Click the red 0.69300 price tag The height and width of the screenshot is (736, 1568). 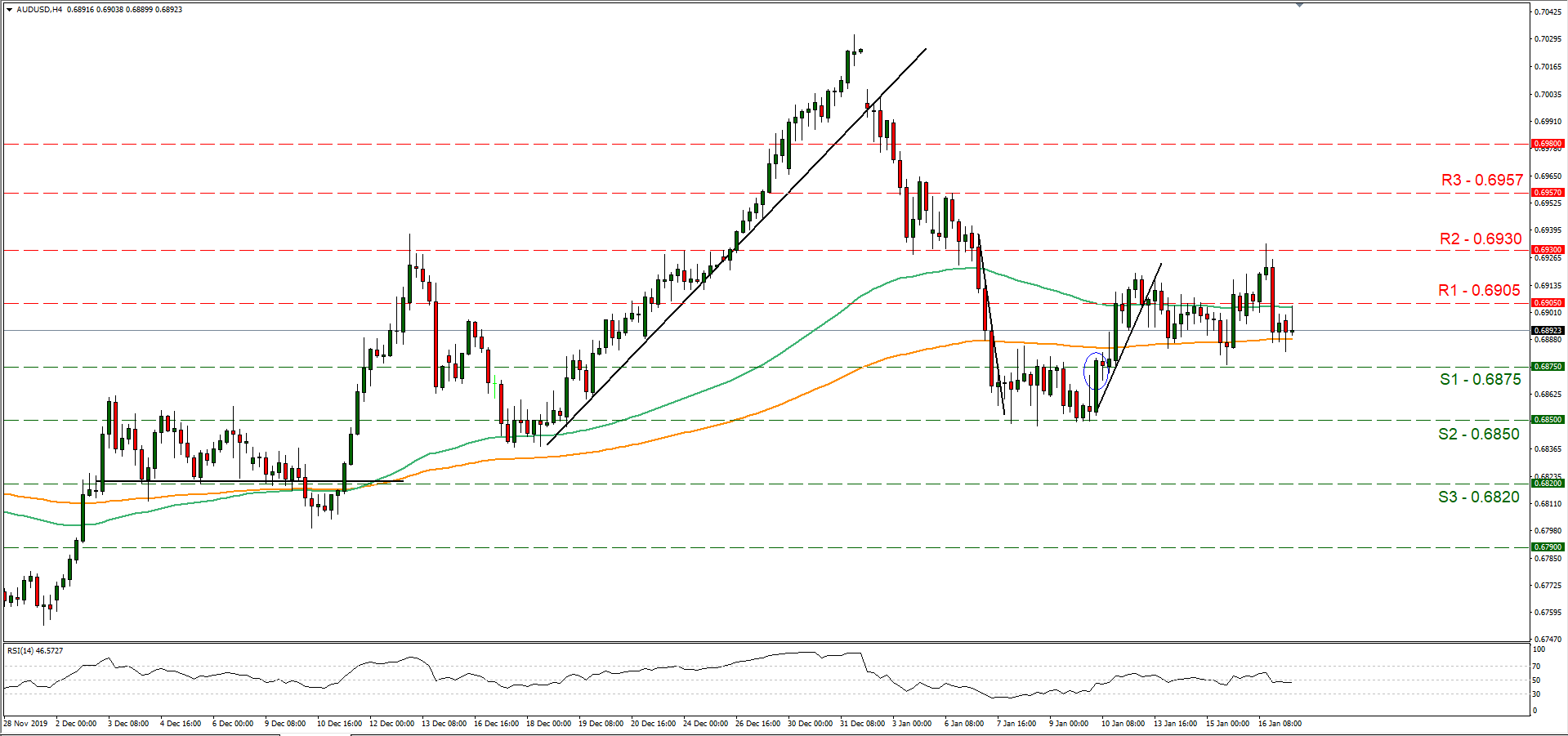tap(1547, 250)
